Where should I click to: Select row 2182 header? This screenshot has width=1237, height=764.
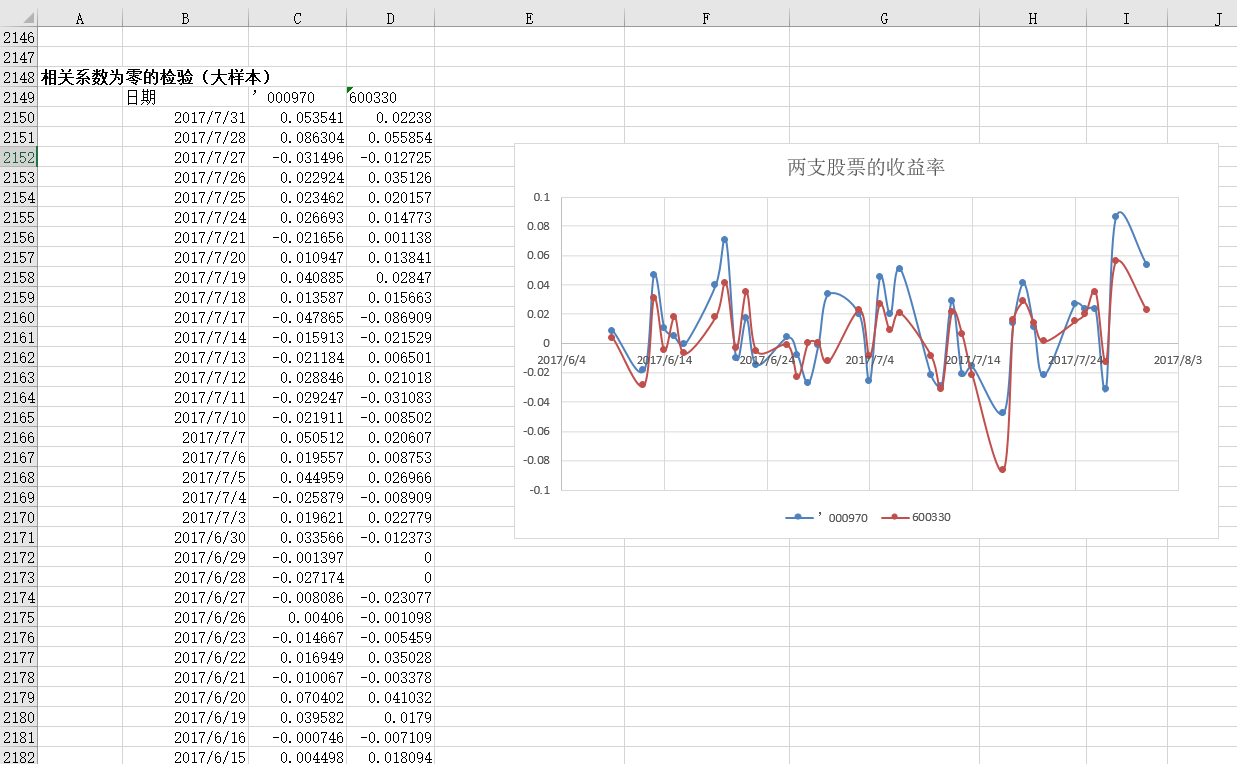pos(19,756)
